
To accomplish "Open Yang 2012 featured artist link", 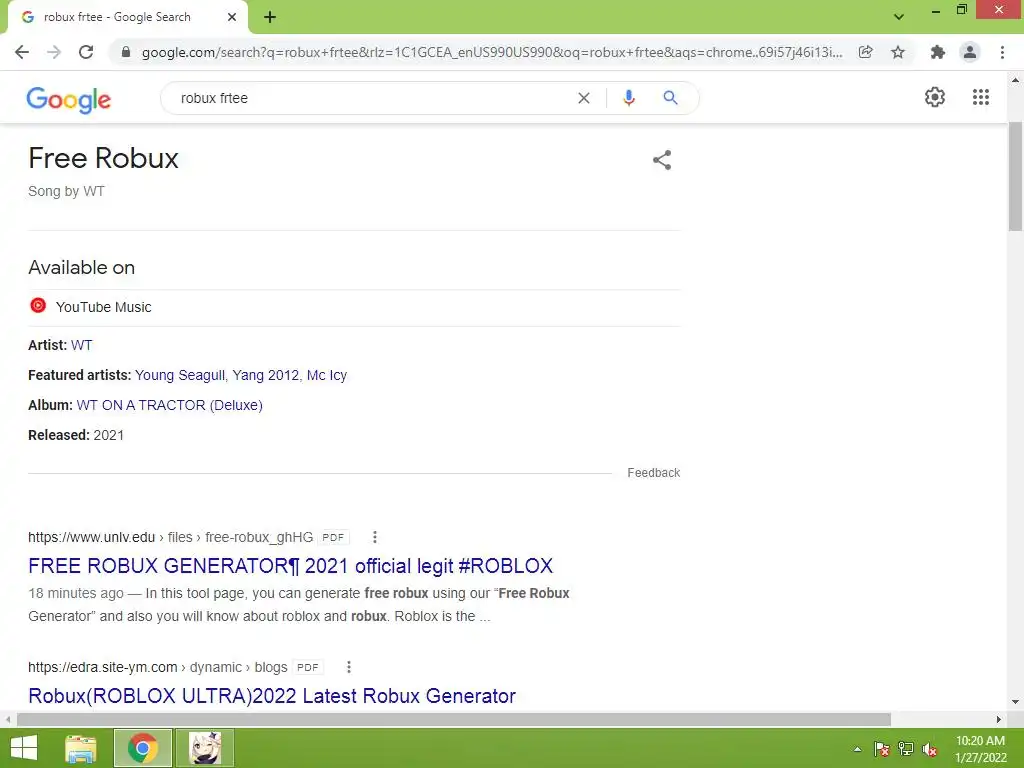I will click(266, 375).
